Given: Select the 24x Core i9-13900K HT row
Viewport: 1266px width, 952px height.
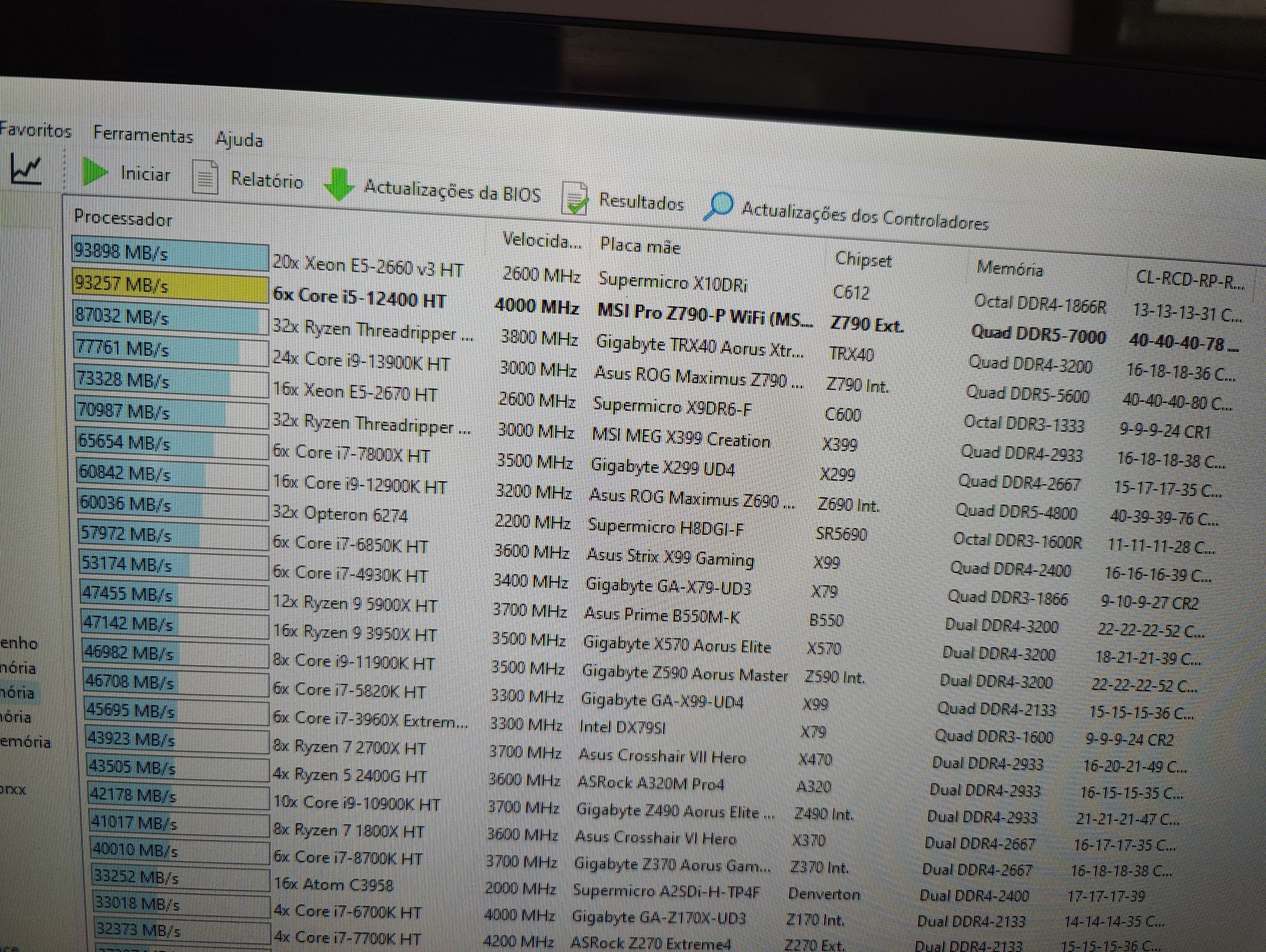Looking at the screenshot, I should click(x=361, y=361).
